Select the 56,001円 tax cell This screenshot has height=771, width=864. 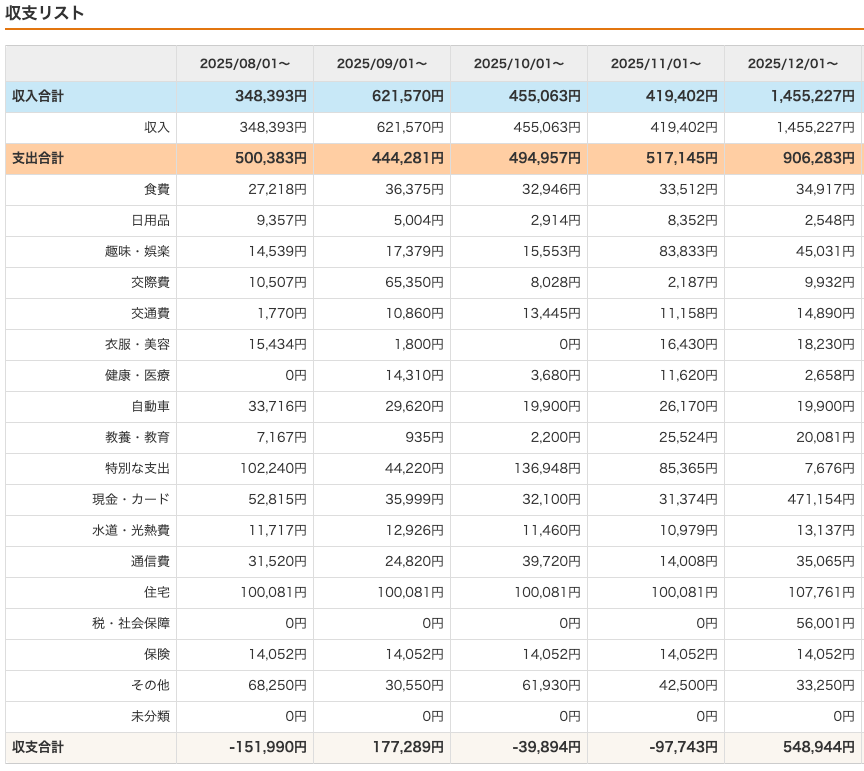click(x=826, y=623)
